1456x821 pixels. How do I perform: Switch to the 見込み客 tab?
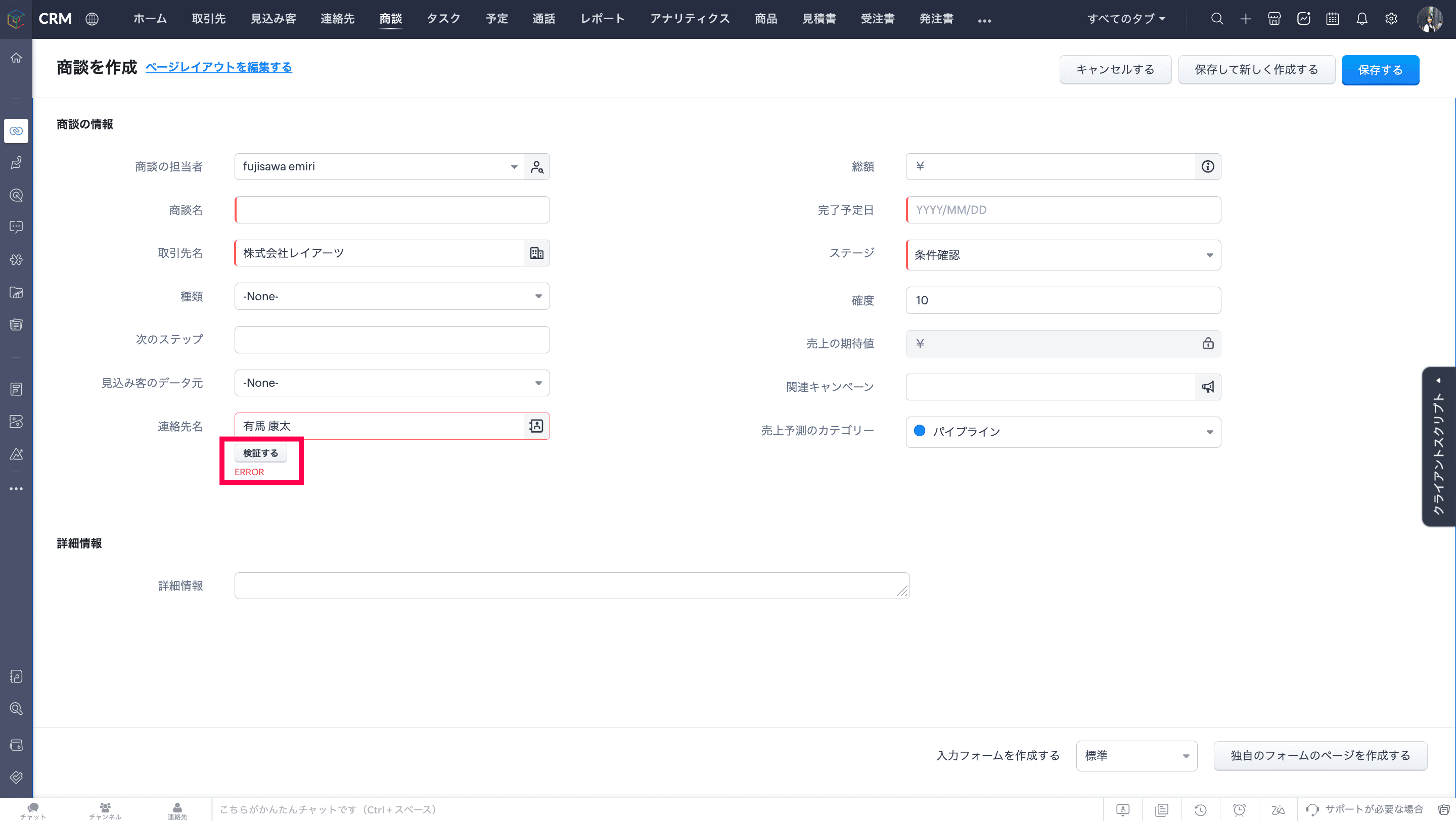coord(273,19)
